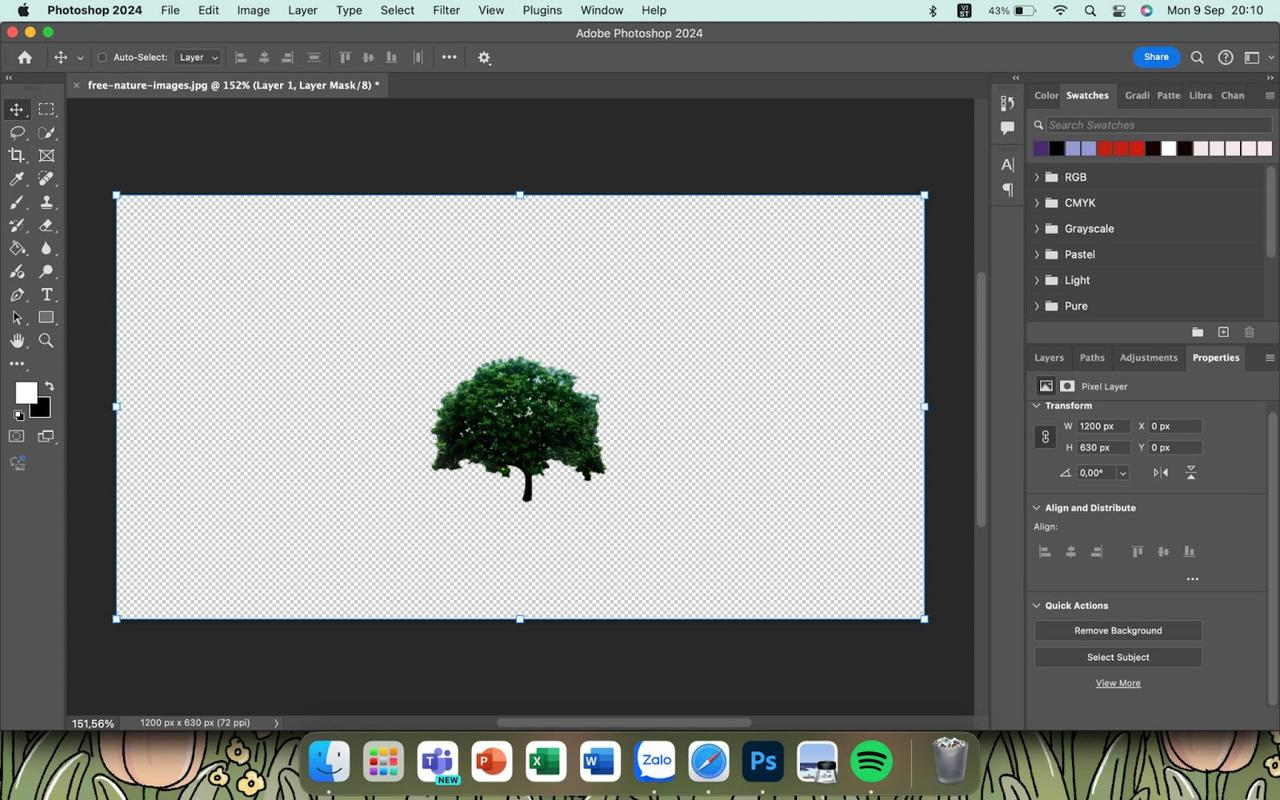Click the Flip Horizontal icon in Transform

[x=1161, y=473]
